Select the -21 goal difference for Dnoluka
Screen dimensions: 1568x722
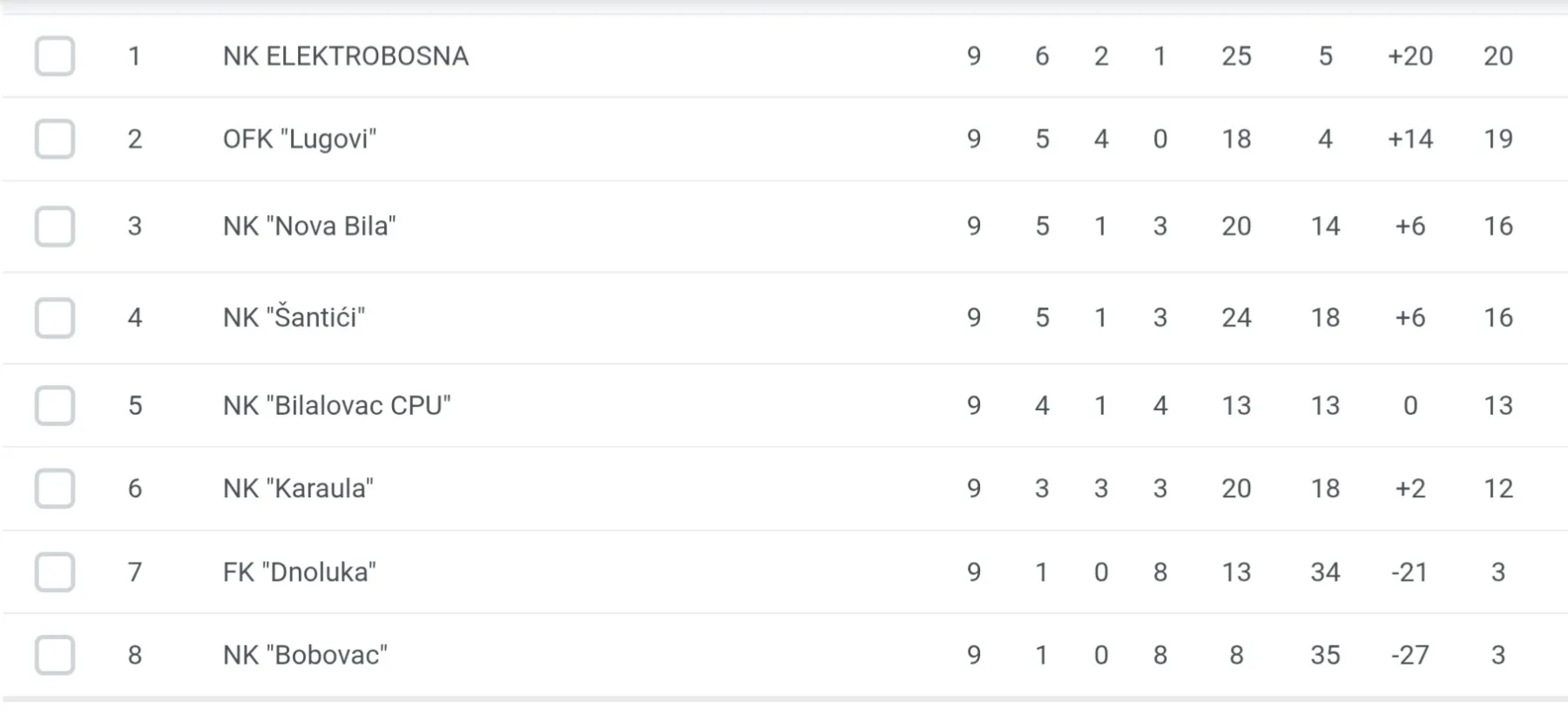(1409, 572)
